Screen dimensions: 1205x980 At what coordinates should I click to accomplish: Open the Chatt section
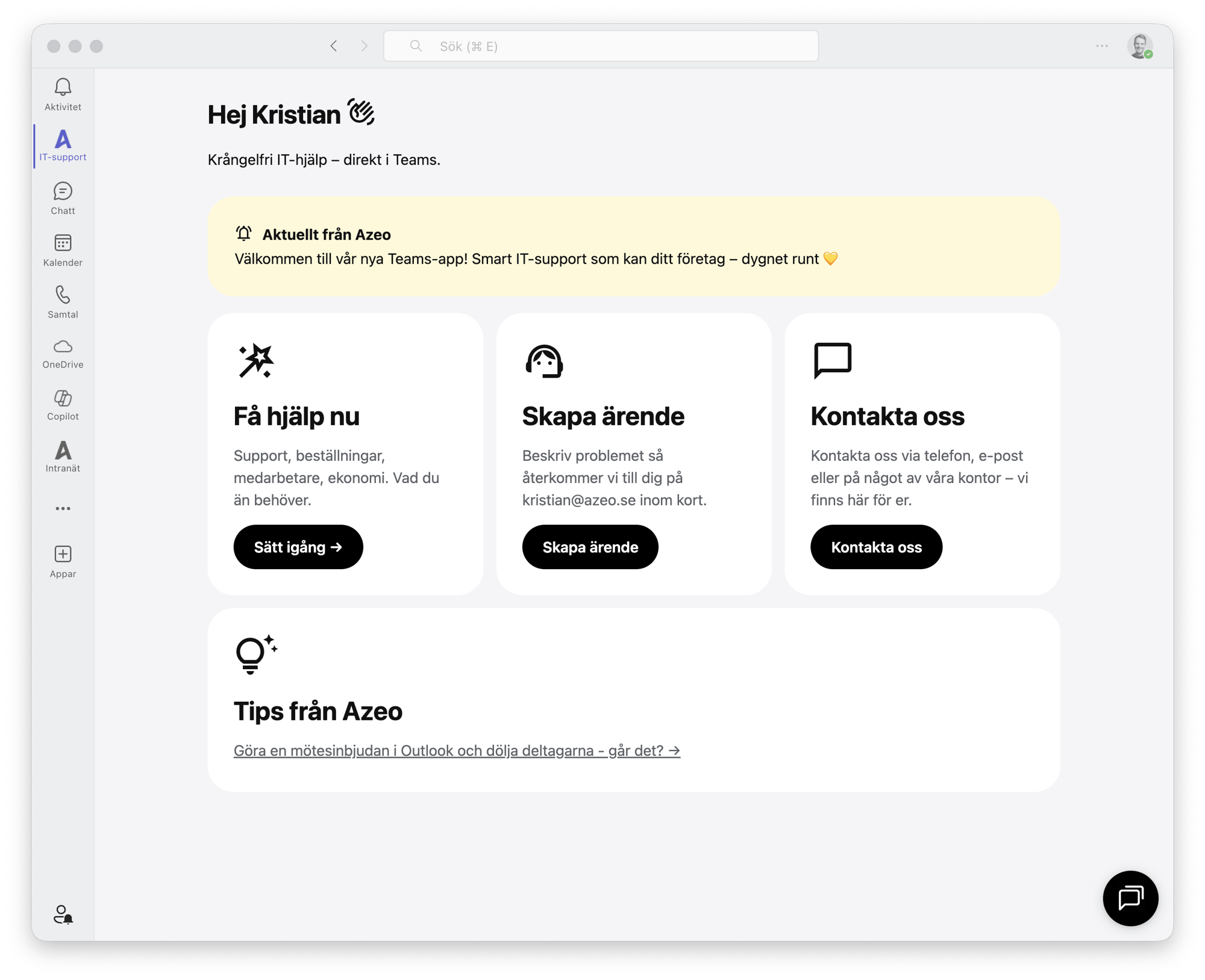pos(62,198)
